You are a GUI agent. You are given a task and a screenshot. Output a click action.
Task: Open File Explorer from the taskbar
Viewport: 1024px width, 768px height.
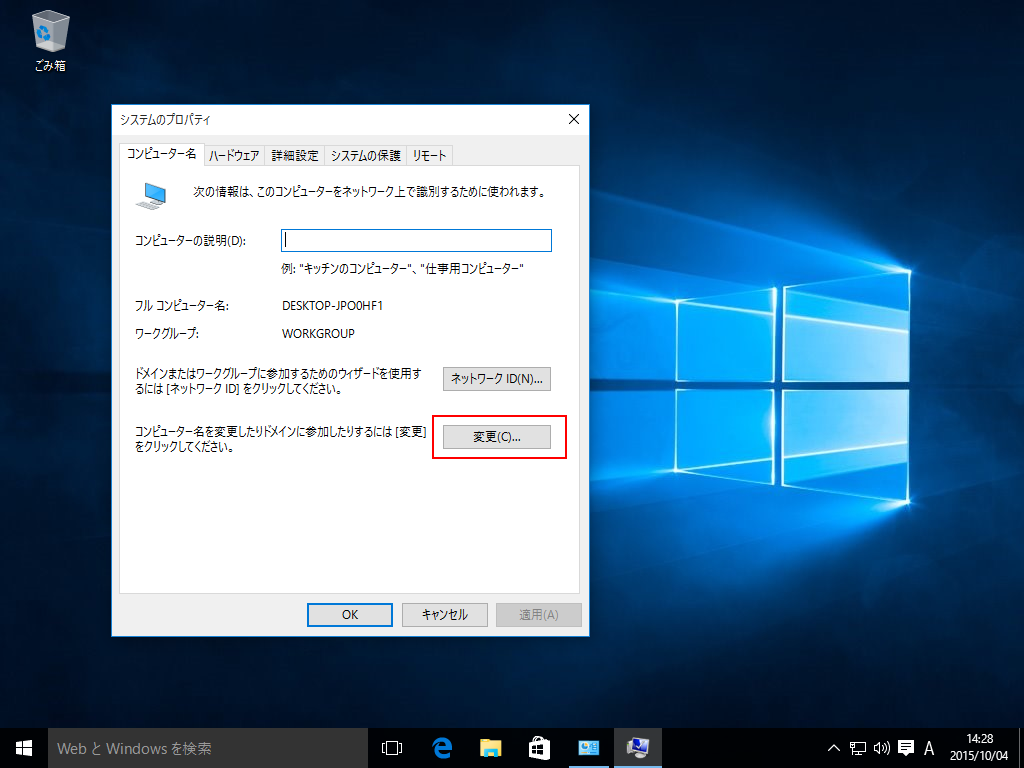point(490,748)
